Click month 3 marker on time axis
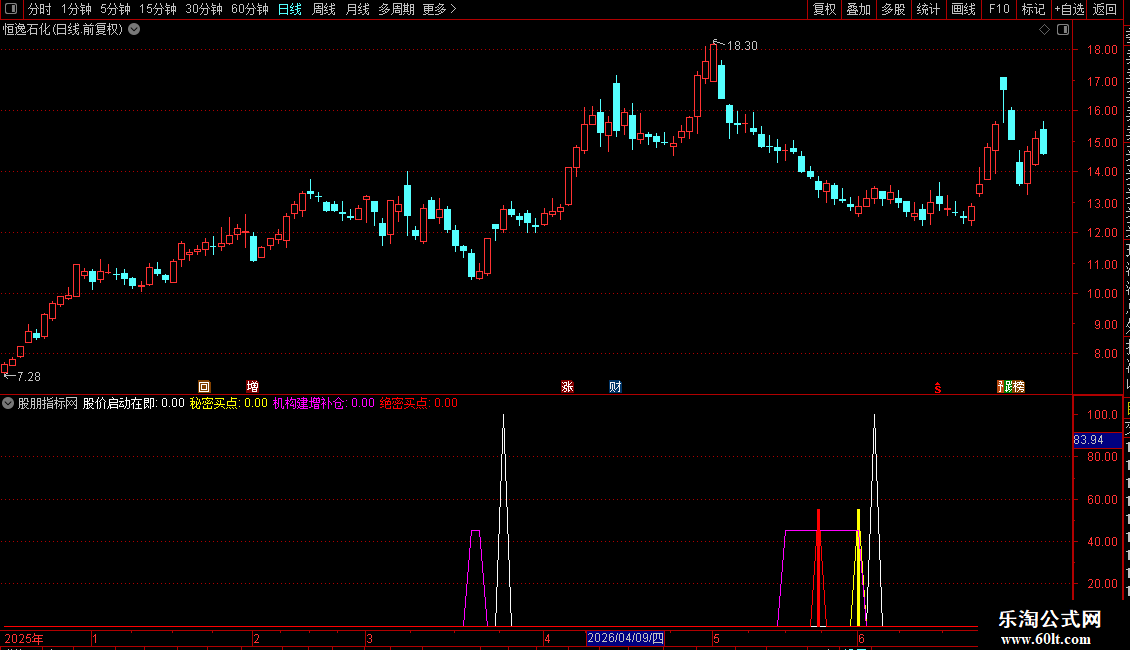Viewport: 1130px width, 650px height. coord(369,638)
